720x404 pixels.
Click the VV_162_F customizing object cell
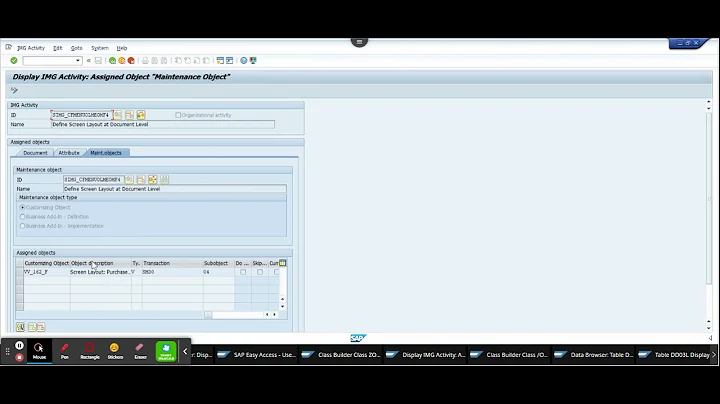tap(46, 272)
